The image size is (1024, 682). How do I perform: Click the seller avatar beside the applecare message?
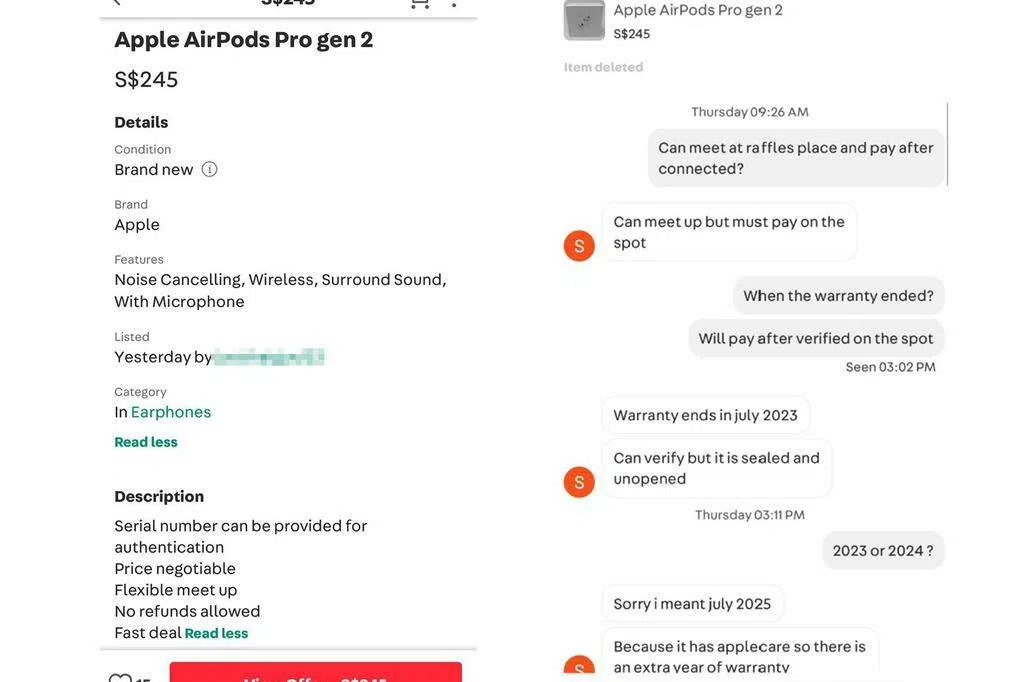(x=579, y=668)
